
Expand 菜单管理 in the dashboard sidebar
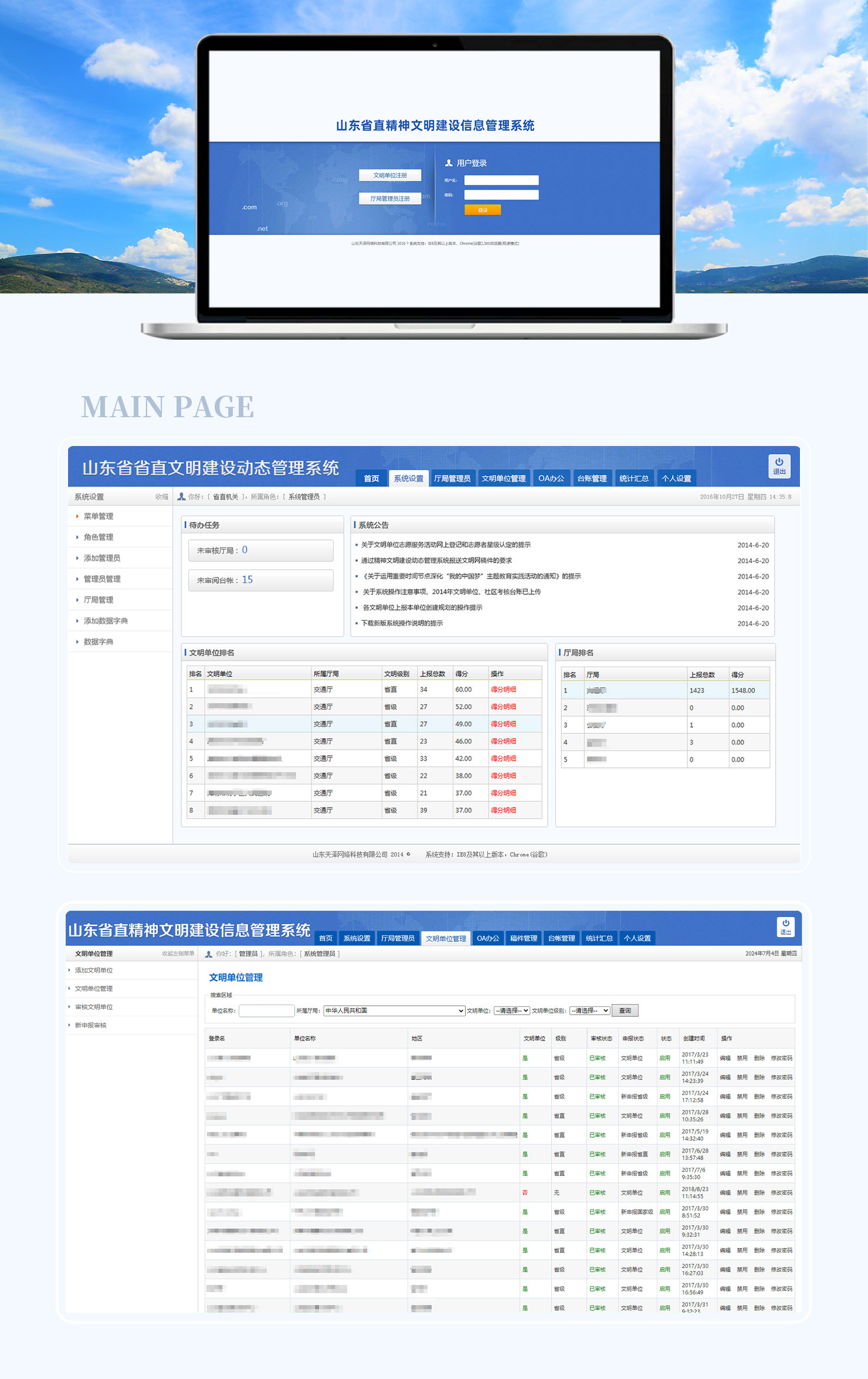(x=99, y=516)
